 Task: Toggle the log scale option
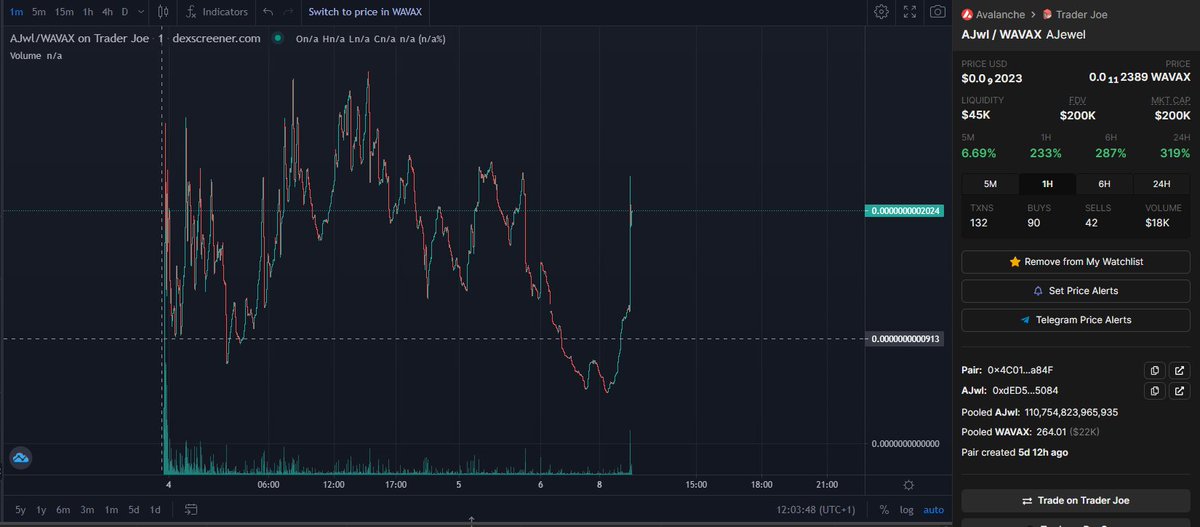(x=905, y=510)
